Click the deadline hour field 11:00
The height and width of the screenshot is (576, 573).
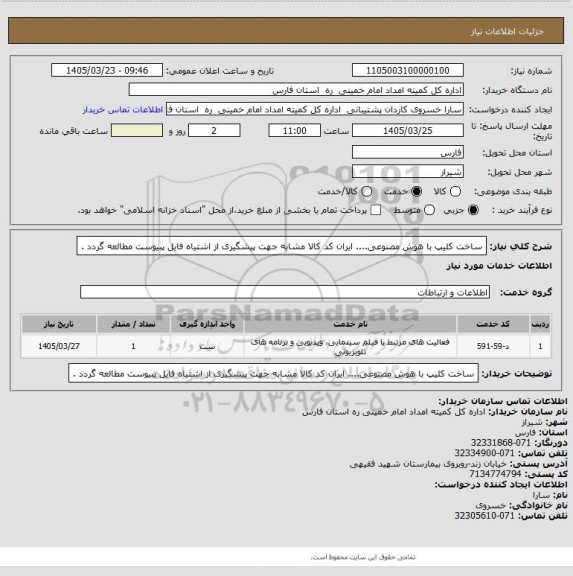[x=295, y=131]
